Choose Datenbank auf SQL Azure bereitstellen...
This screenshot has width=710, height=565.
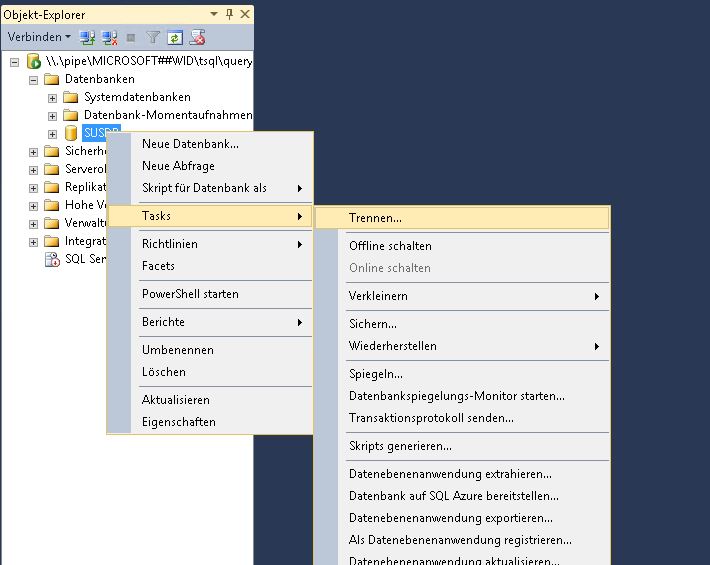click(x=462, y=496)
